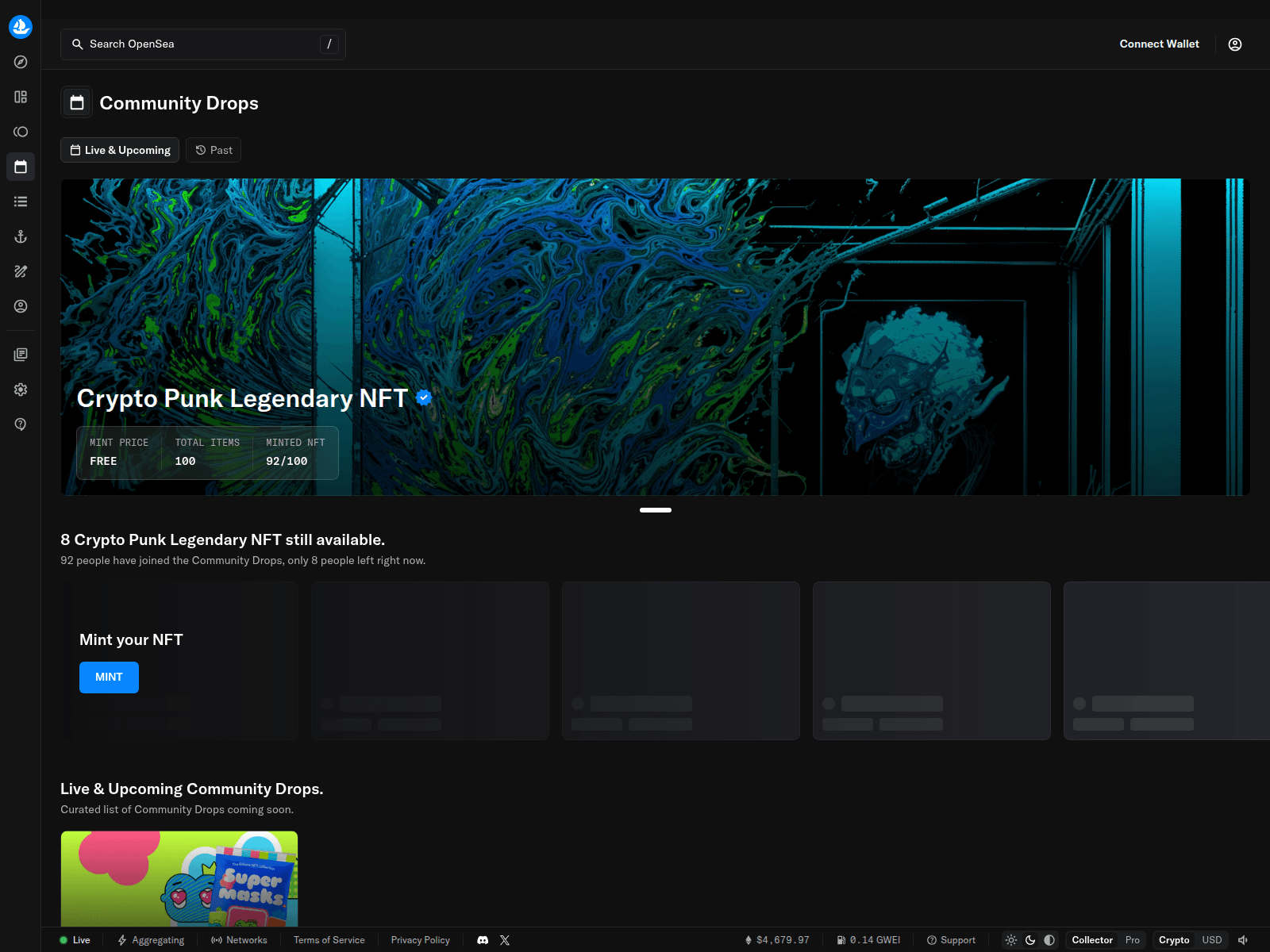The height and width of the screenshot is (952, 1270).
Task: Select USD currency display
Action: click(1212, 940)
